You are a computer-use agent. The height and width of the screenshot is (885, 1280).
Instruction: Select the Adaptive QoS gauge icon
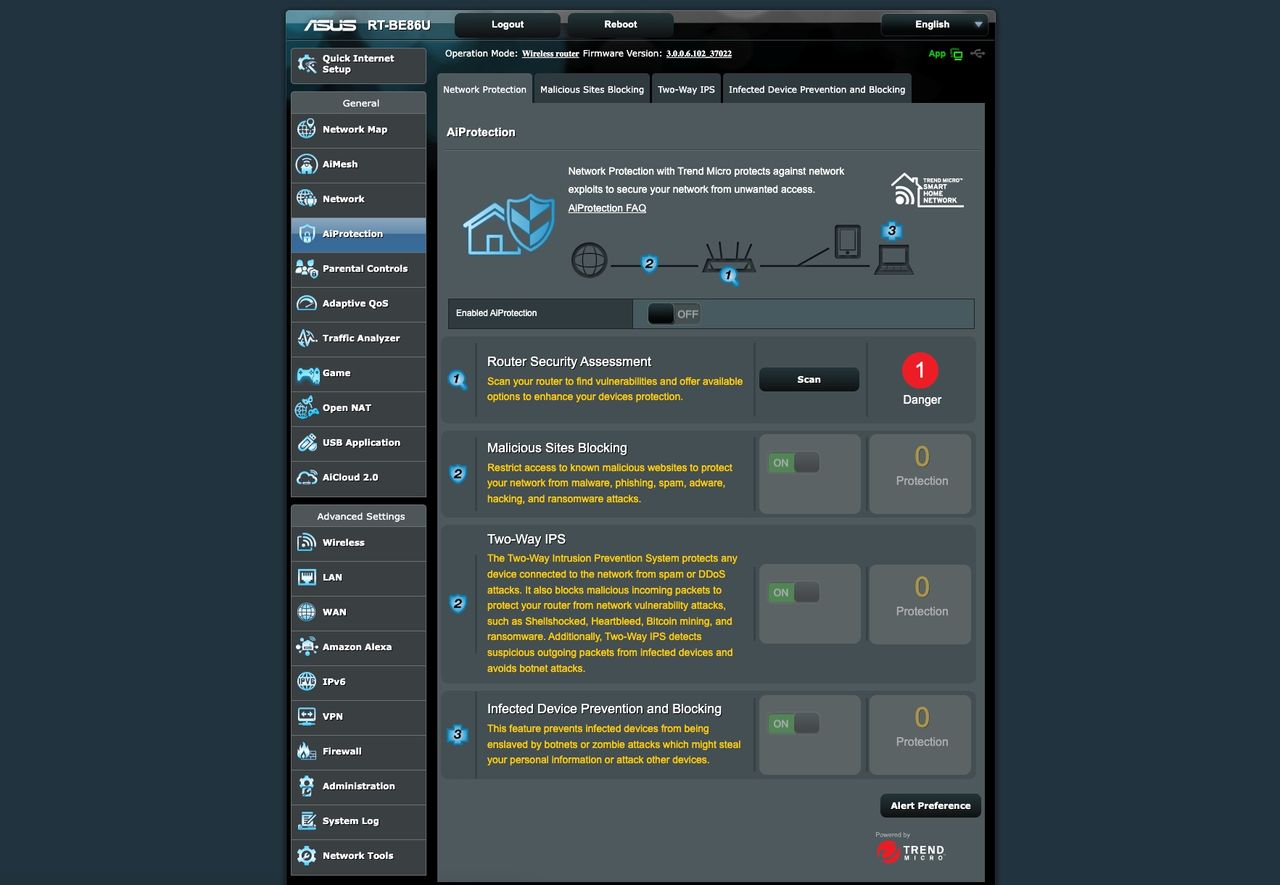click(307, 303)
